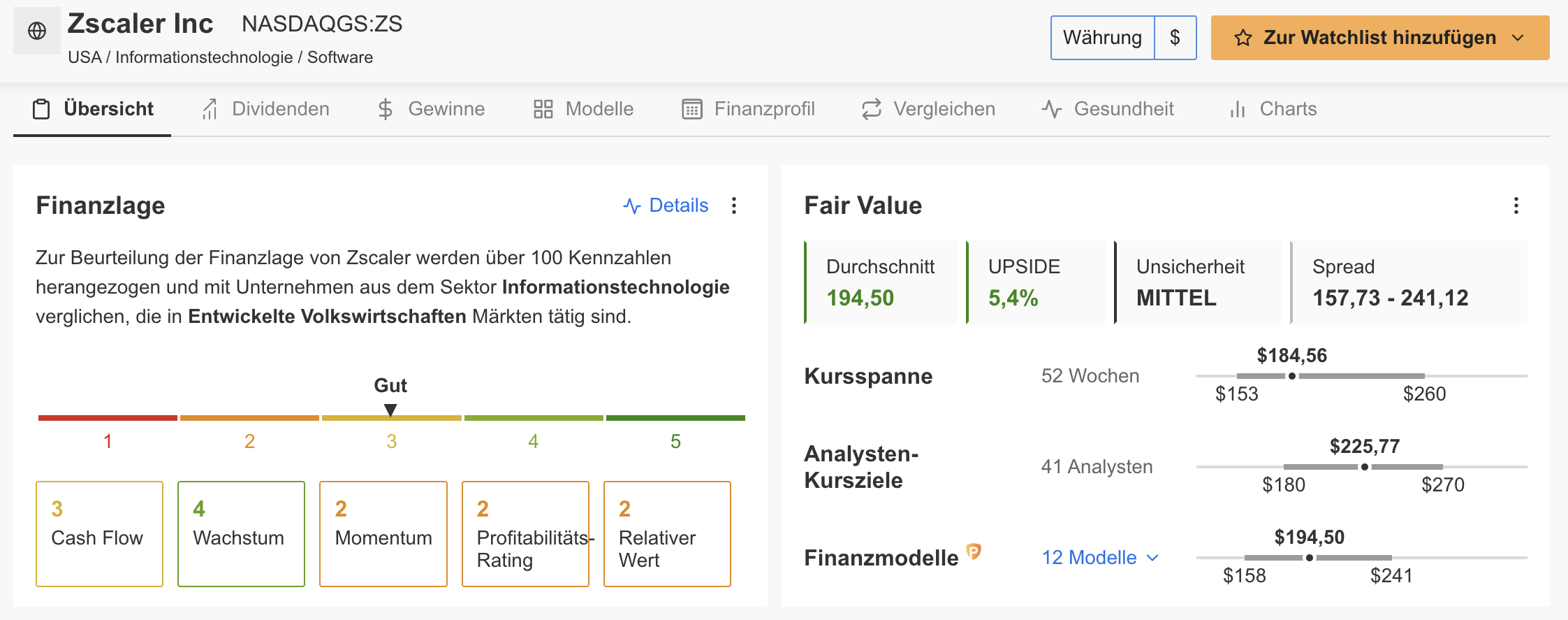
Task: Open the Charts tab
Action: coord(1273,109)
